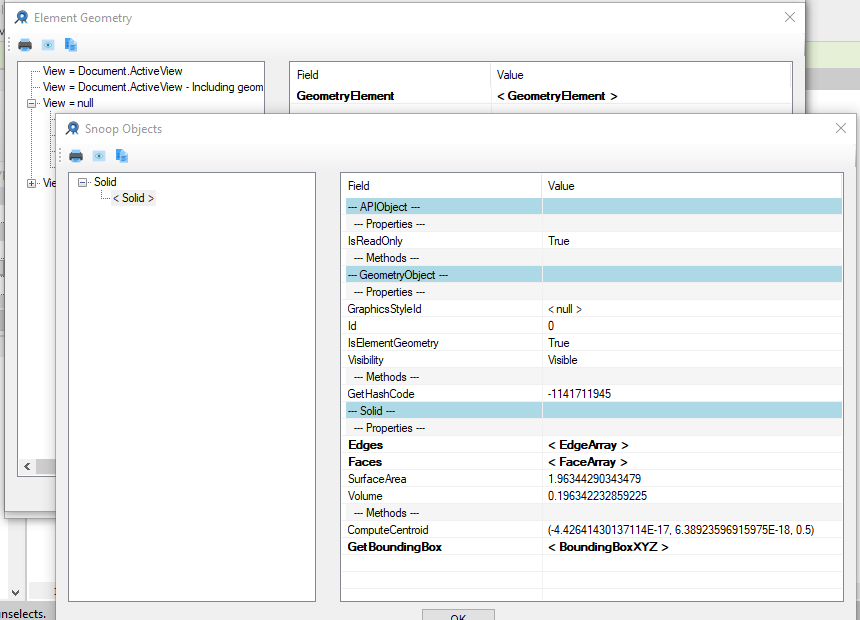Screen dimensions: 860x620
Task: Select the < Solid > tree item
Action: click(133, 197)
